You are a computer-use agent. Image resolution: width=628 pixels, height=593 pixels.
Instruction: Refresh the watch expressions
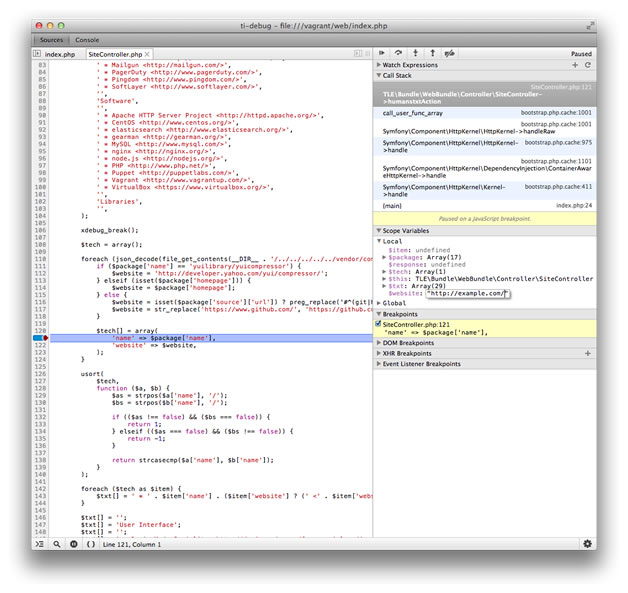click(x=588, y=64)
